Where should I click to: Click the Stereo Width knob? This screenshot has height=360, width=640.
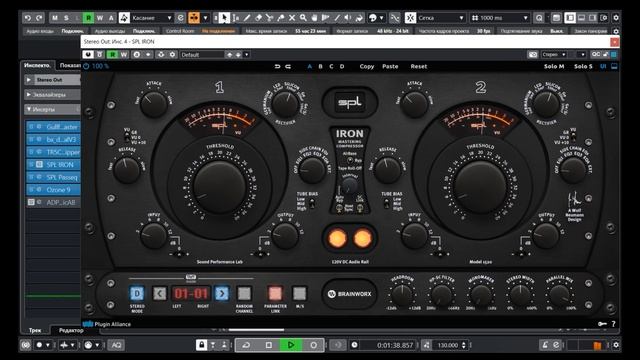tap(520, 295)
